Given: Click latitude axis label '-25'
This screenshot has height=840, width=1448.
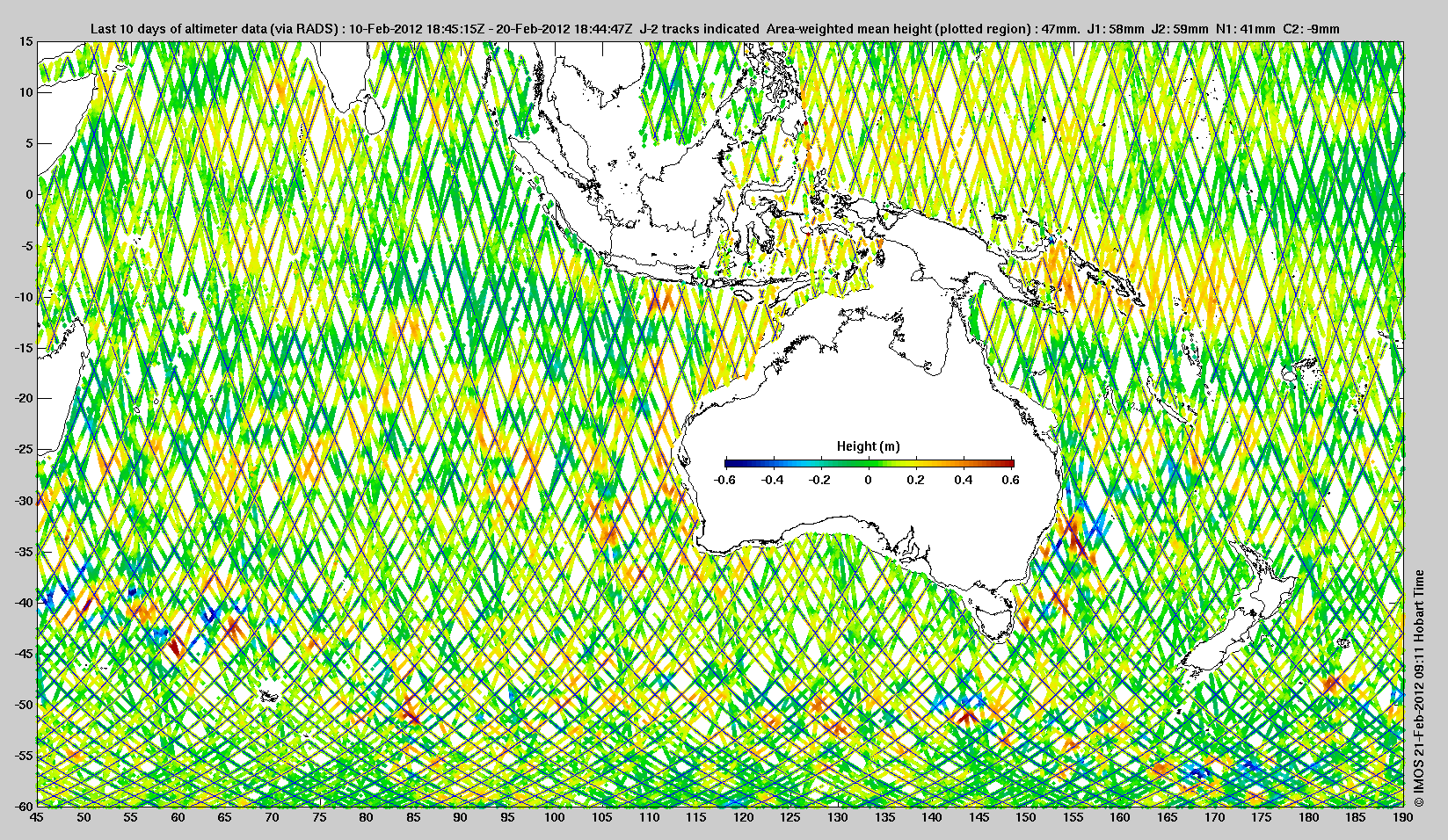Looking at the screenshot, I should pyautogui.click(x=24, y=449).
